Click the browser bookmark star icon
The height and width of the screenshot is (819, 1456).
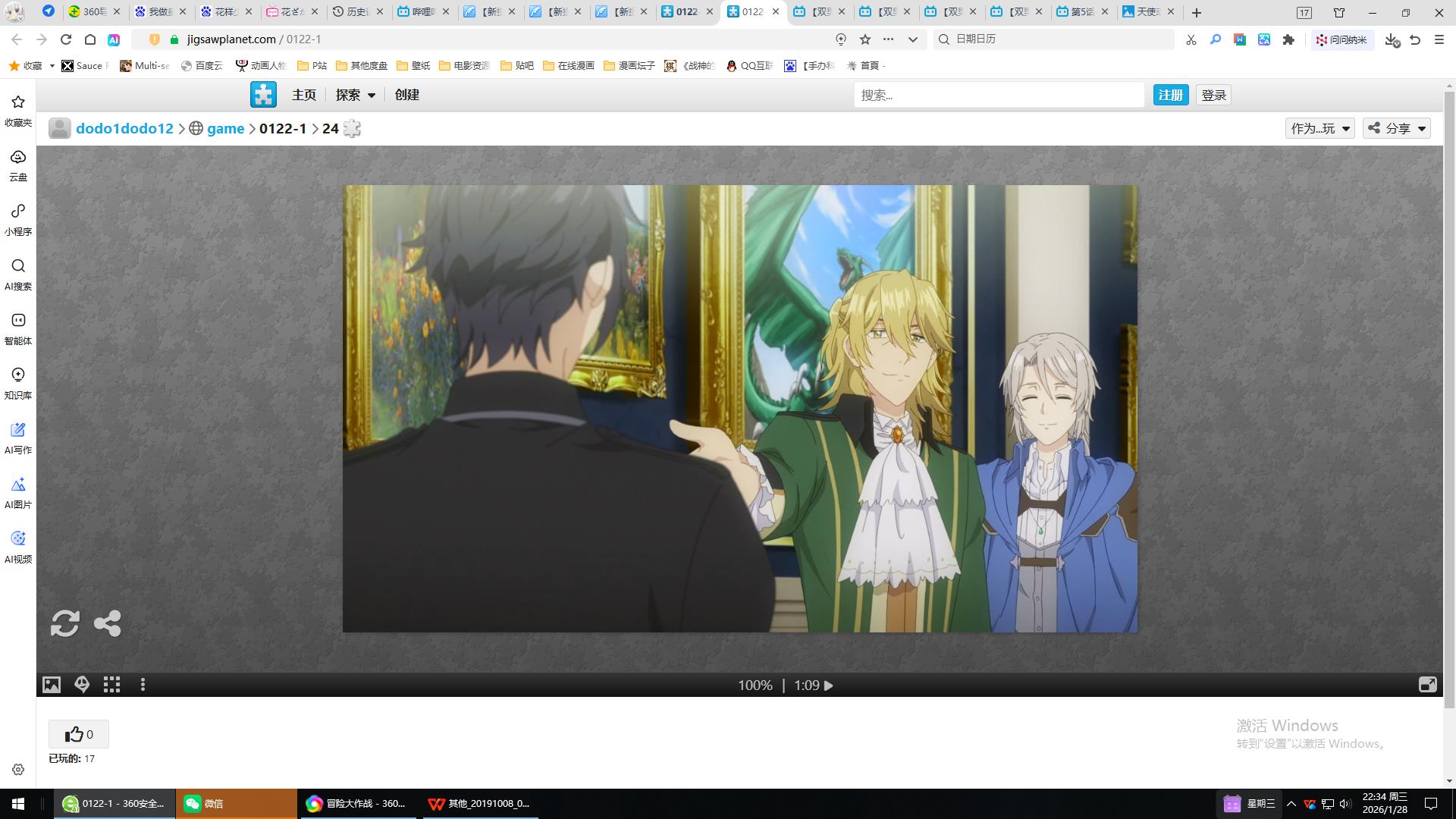865,39
